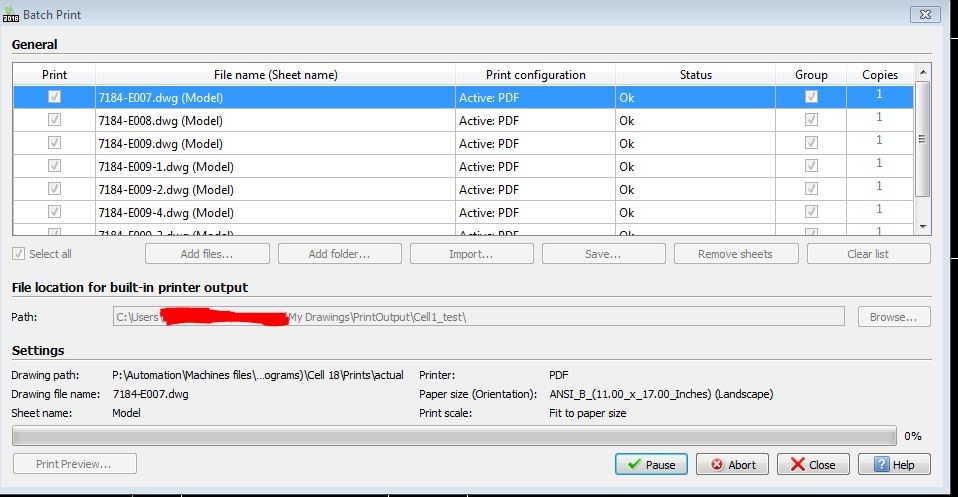Toggle Print checkbox for 7184-E009-2.dwg
The height and width of the screenshot is (497, 958).
pos(54,188)
